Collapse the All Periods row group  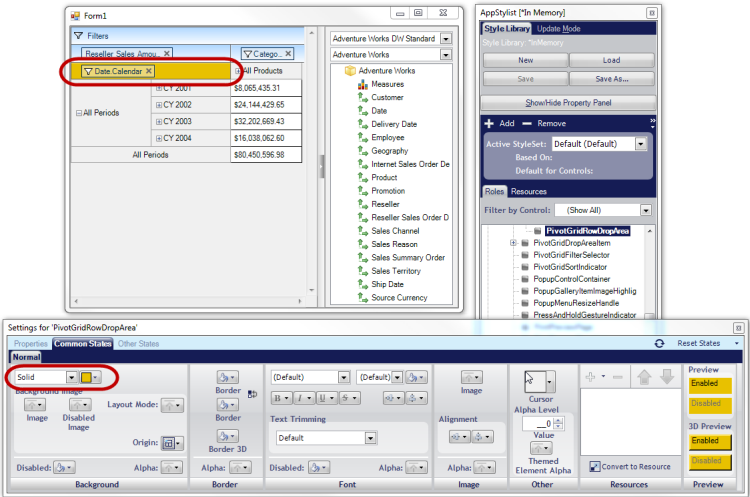(x=79, y=113)
